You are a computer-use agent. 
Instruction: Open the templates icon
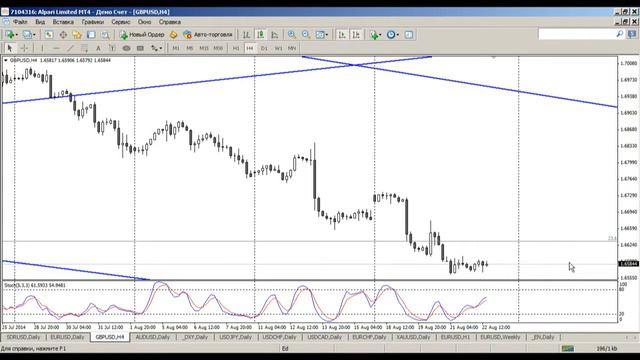click(x=409, y=35)
